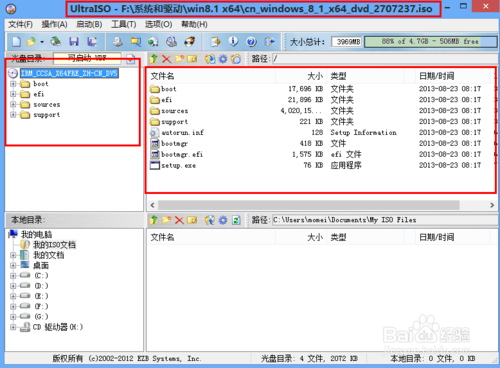Click the Open file folder icon
The height and width of the screenshot is (368, 500).
click(31, 42)
